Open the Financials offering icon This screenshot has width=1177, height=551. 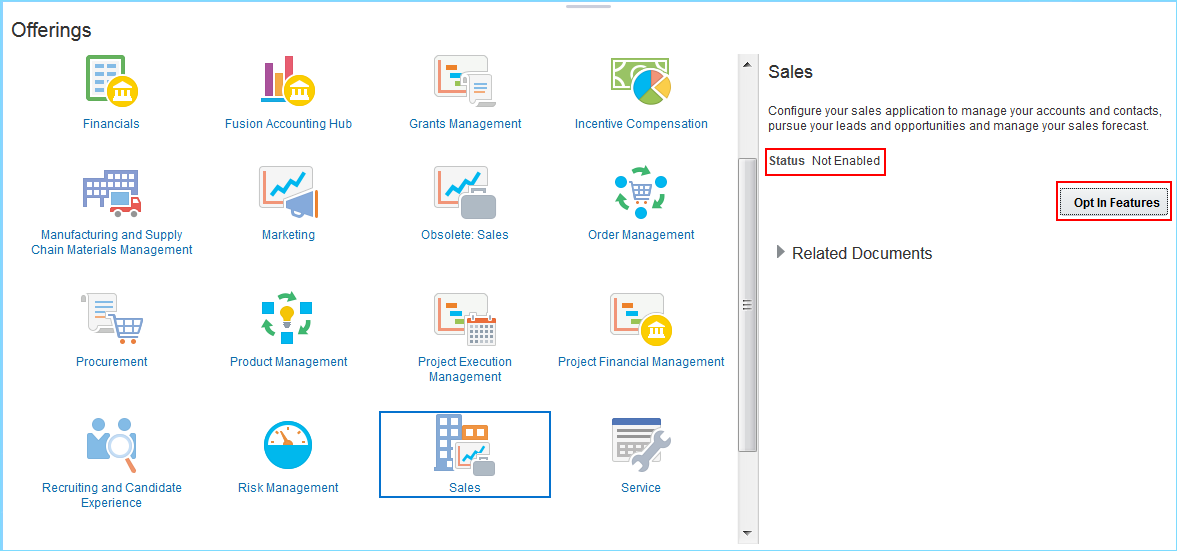(x=111, y=80)
